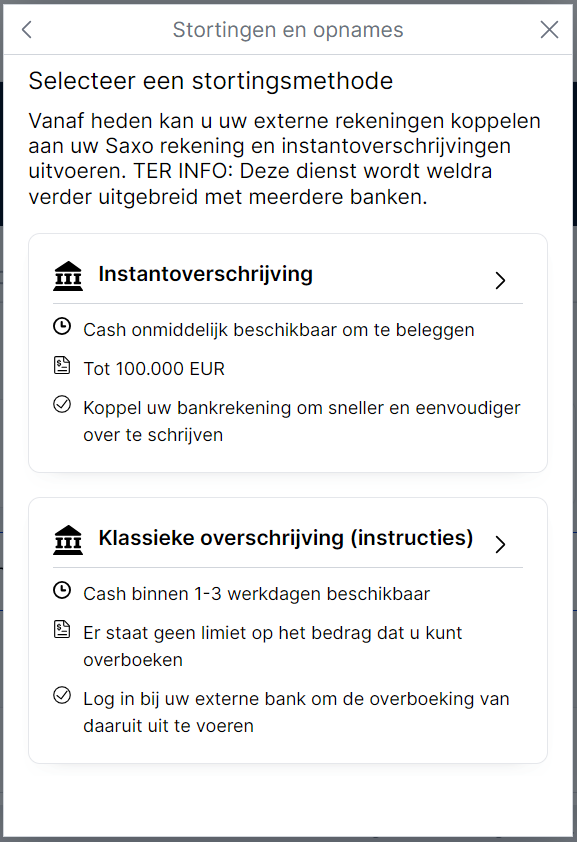Image resolution: width=577 pixels, height=842 pixels.
Task: Click document icon next to Tot 100.000 EUR
Action: [x=62, y=366]
